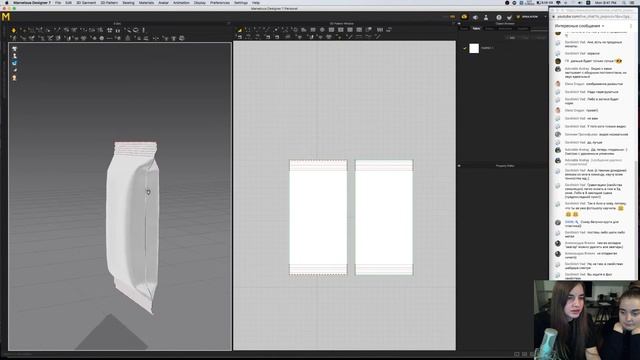Toggle the checkmark beside FABRIC 1
Viewport: 640px width, 360px height.
pyautogui.click(x=464, y=48)
